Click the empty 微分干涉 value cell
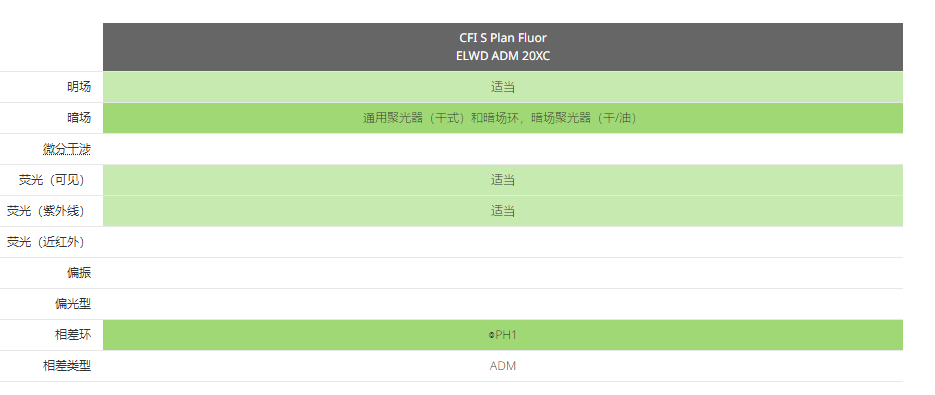 pos(503,149)
